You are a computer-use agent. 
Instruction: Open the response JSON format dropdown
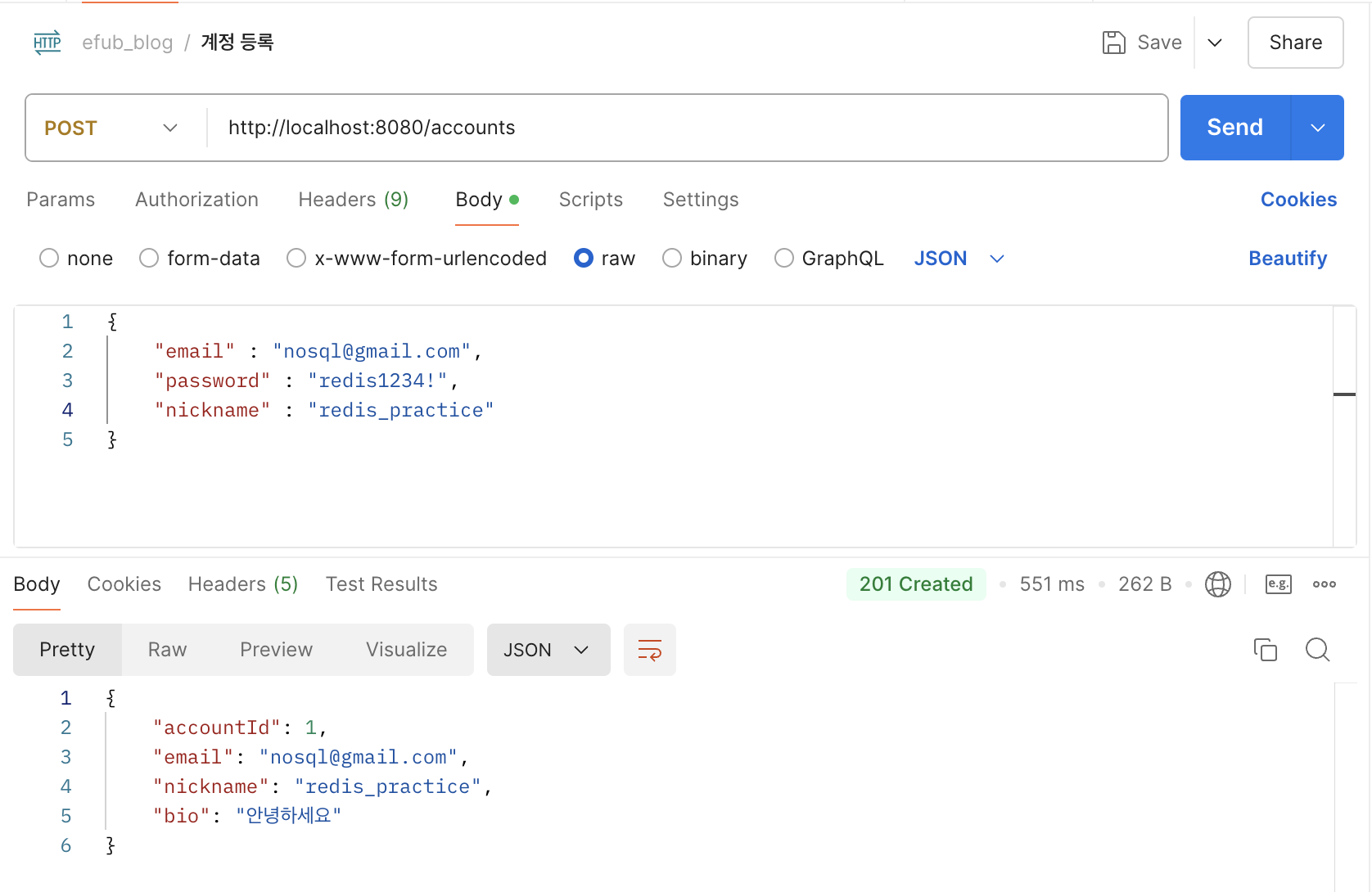548,650
